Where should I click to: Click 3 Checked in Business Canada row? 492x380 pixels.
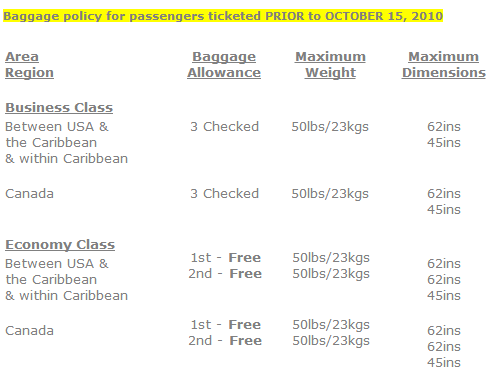coord(224,194)
